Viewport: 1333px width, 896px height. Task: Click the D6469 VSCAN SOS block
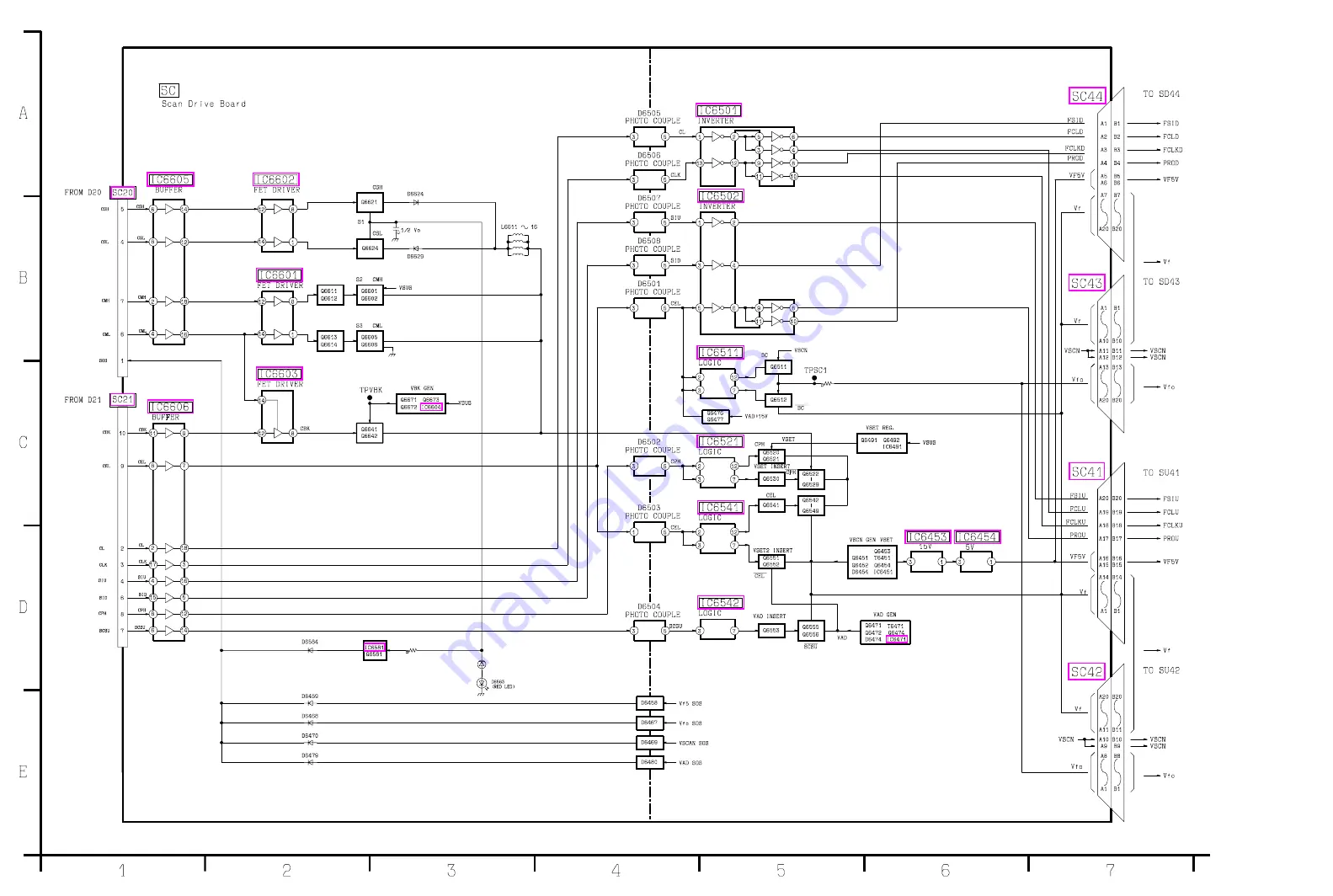(x=650, y=743)
